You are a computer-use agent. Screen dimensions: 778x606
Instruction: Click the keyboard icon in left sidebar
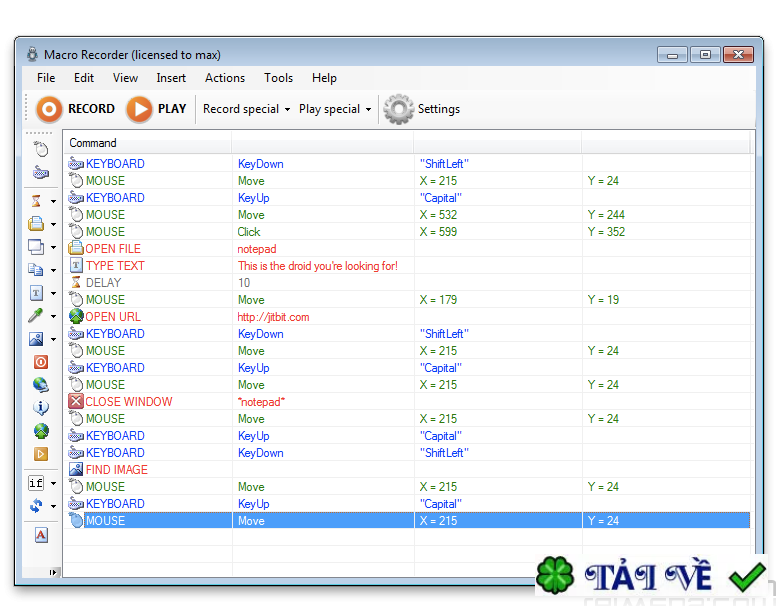[x=40, y=172]
